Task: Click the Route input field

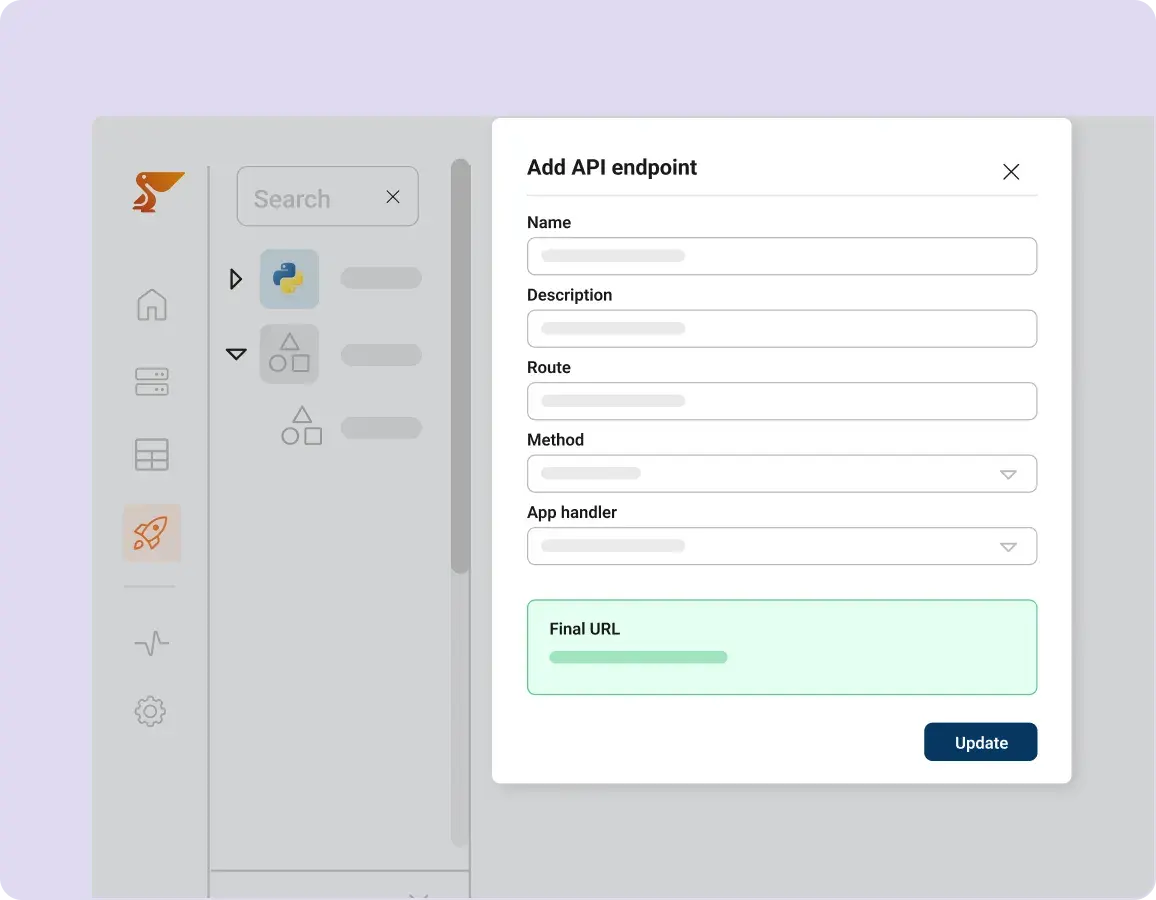Action: [x=782, y=401]
